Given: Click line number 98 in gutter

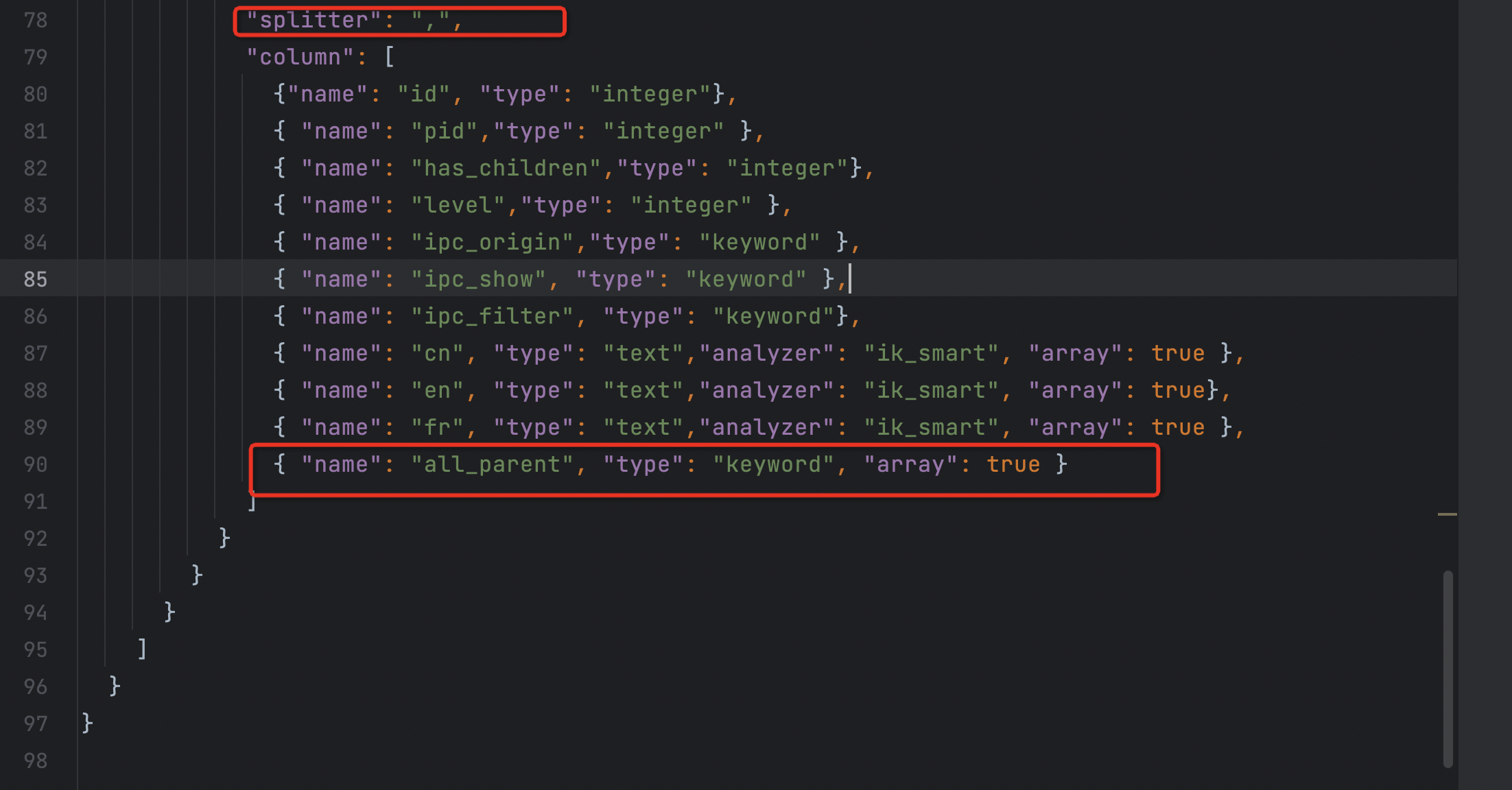Looking at the screenshot, I should point(36,761).
